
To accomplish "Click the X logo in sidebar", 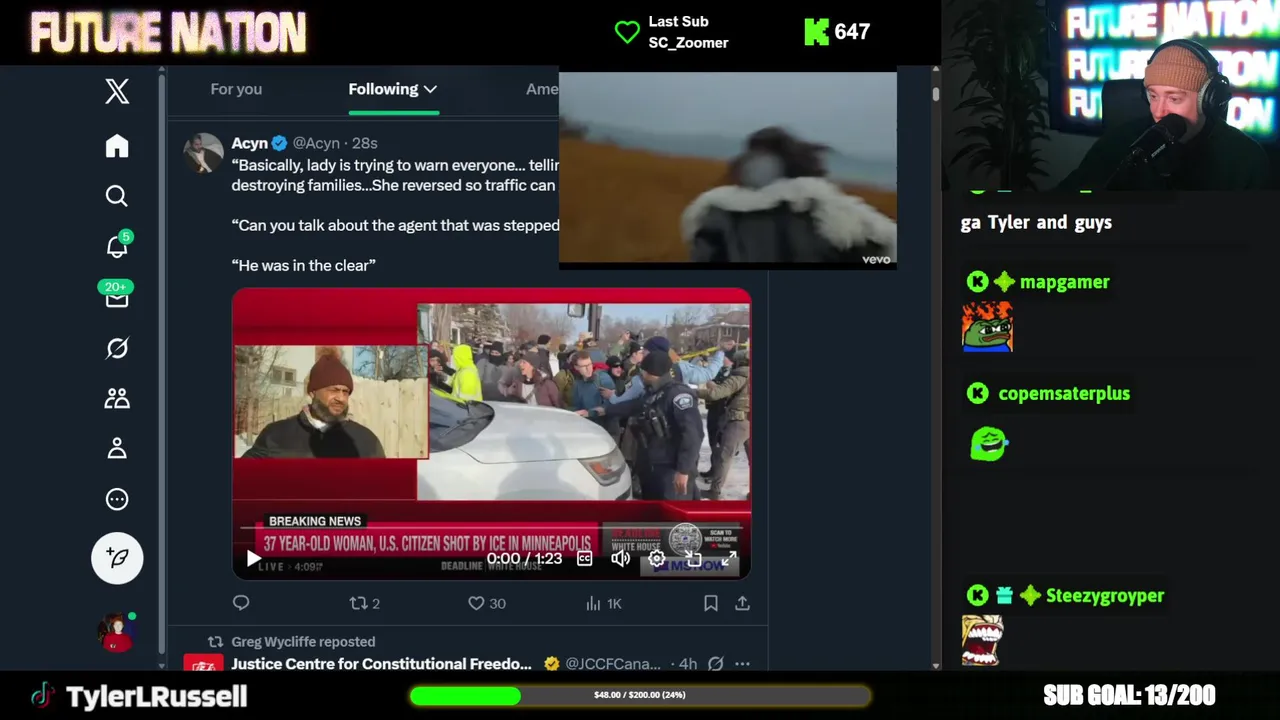I will pos(117,91).
